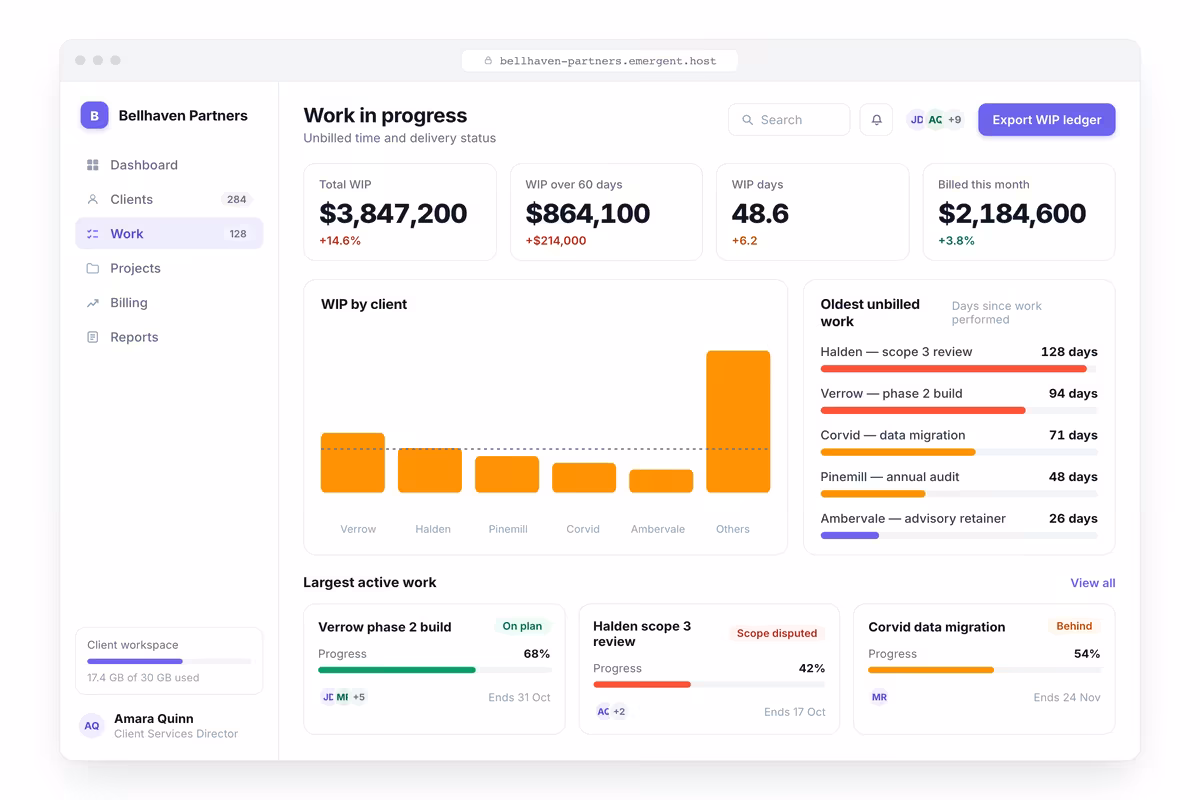Click the Total WIP stat card

tap(400, 212)
